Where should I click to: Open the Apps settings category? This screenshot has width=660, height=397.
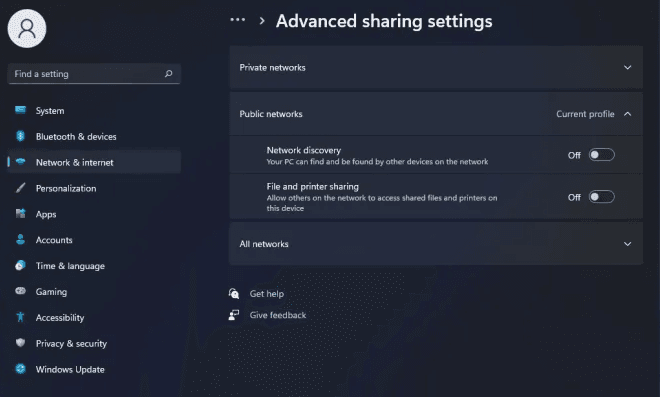tap(94, 214)
